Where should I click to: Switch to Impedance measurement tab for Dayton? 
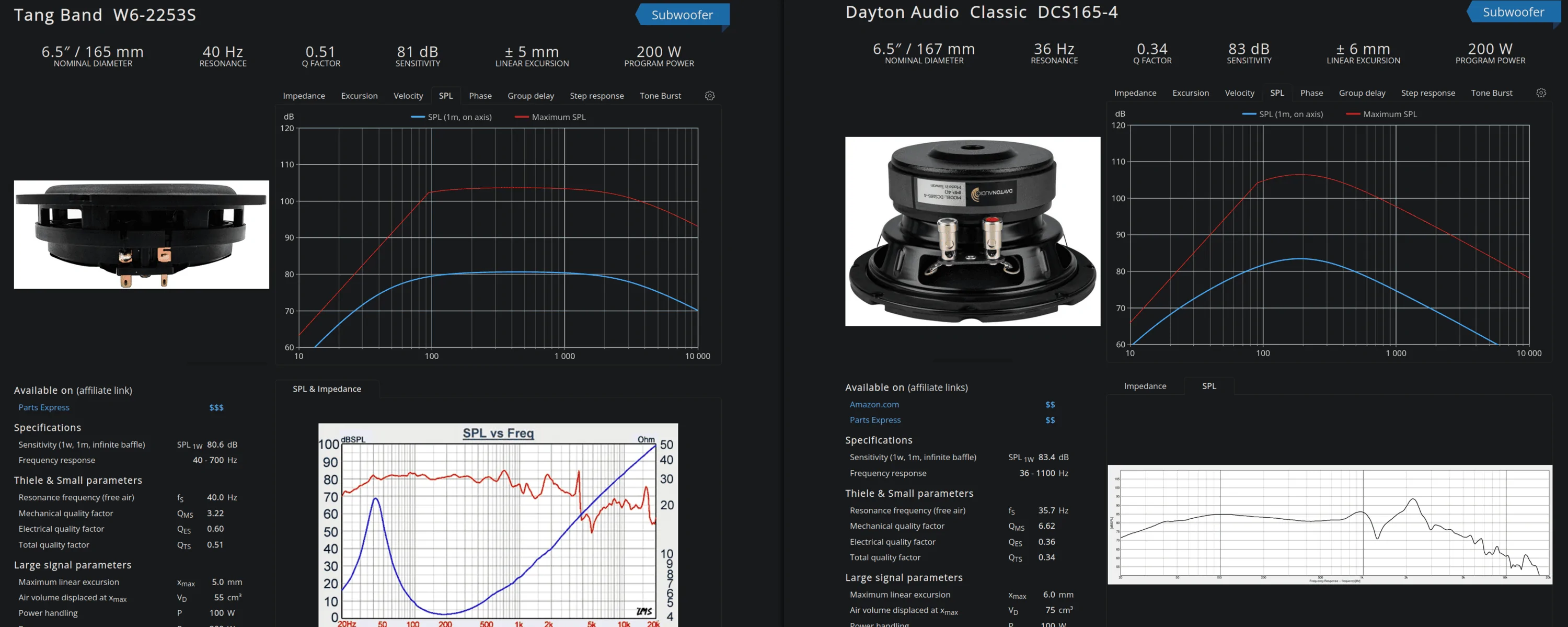[x=1145, y=386]
